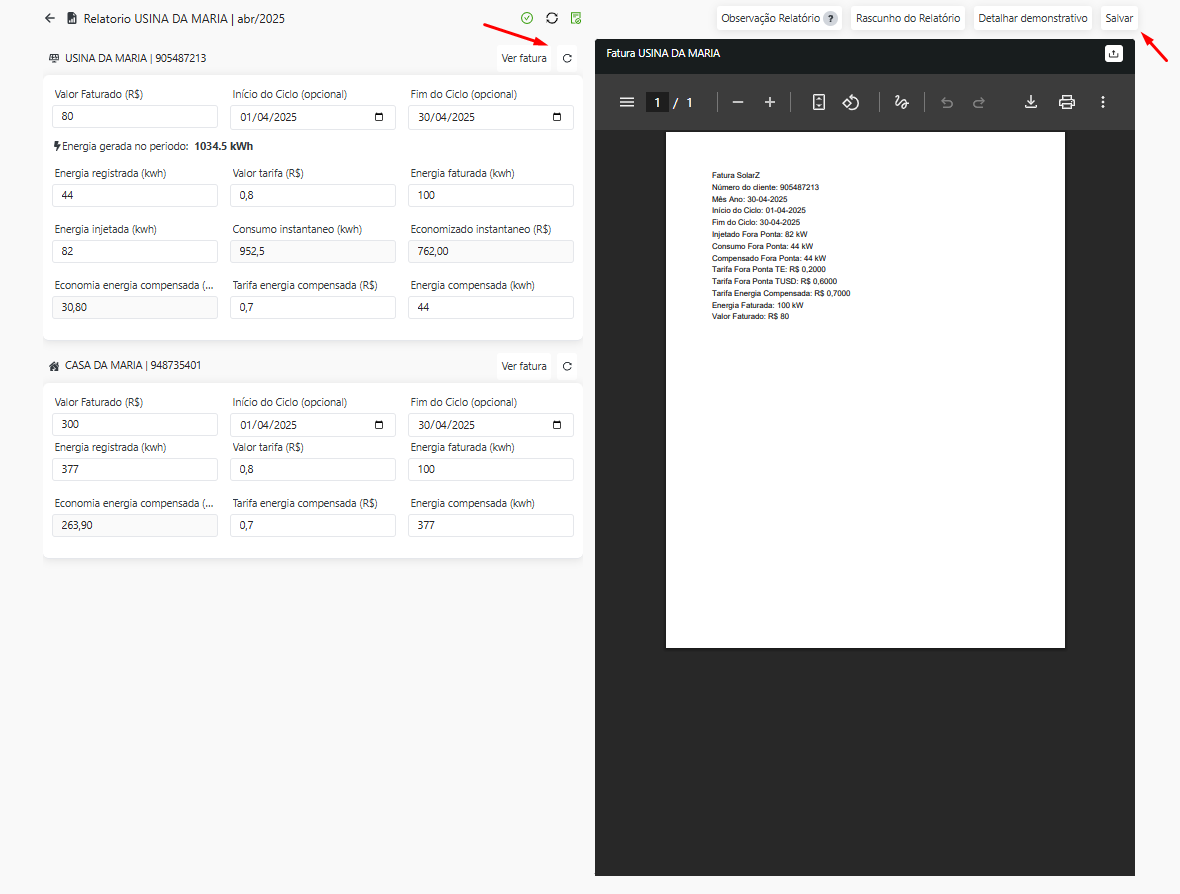The height and width of the screenshot is (894, 1180).
Task: Open the PDF more actions menu
Action: point(1103,102)
